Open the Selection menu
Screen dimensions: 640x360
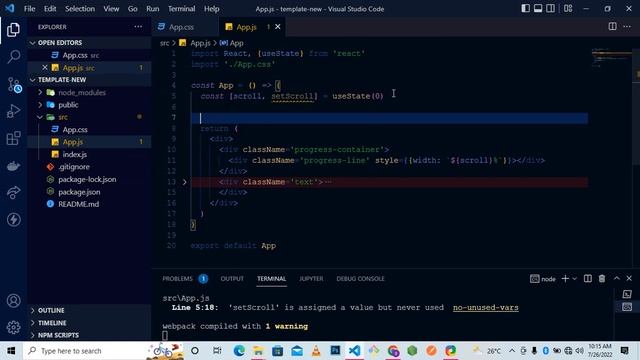(80, 9)
